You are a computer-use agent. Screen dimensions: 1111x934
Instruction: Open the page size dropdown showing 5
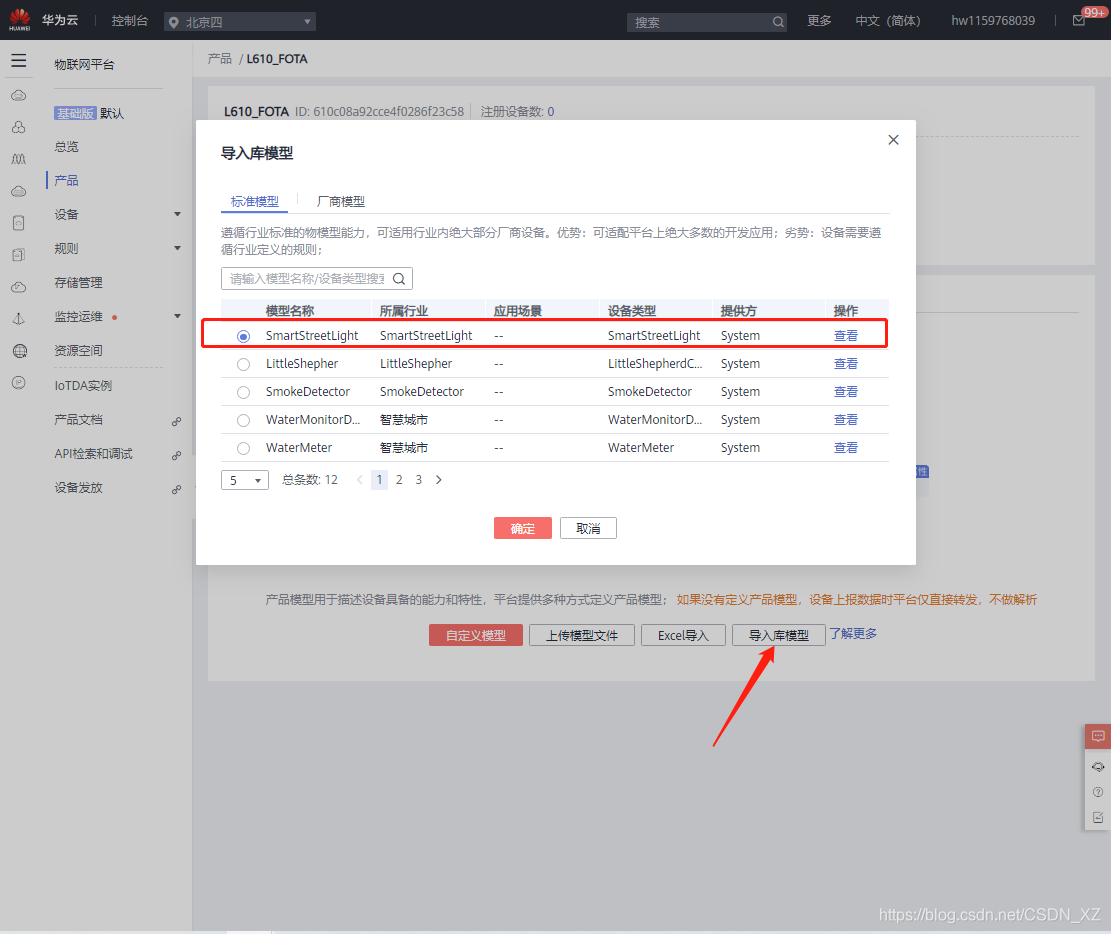pos(244,480)
